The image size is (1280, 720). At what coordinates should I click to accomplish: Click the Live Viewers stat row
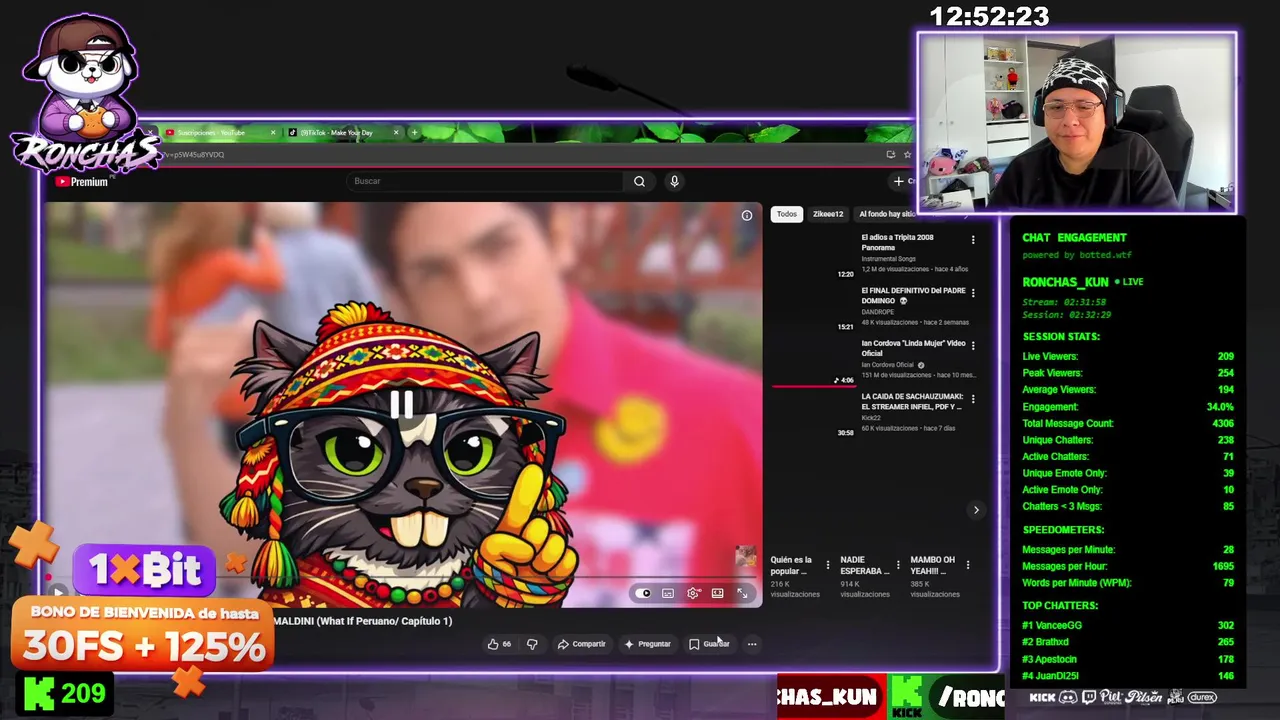(1128, 356)
